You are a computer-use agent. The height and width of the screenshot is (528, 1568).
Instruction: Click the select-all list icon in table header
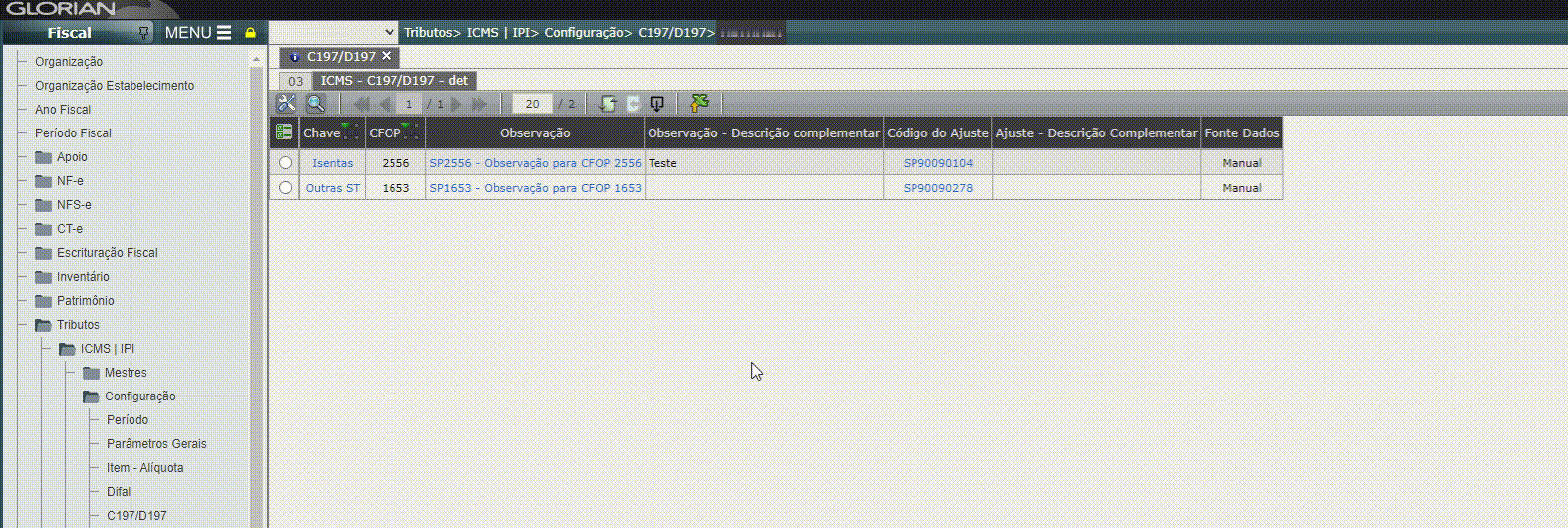coord(284,132)
